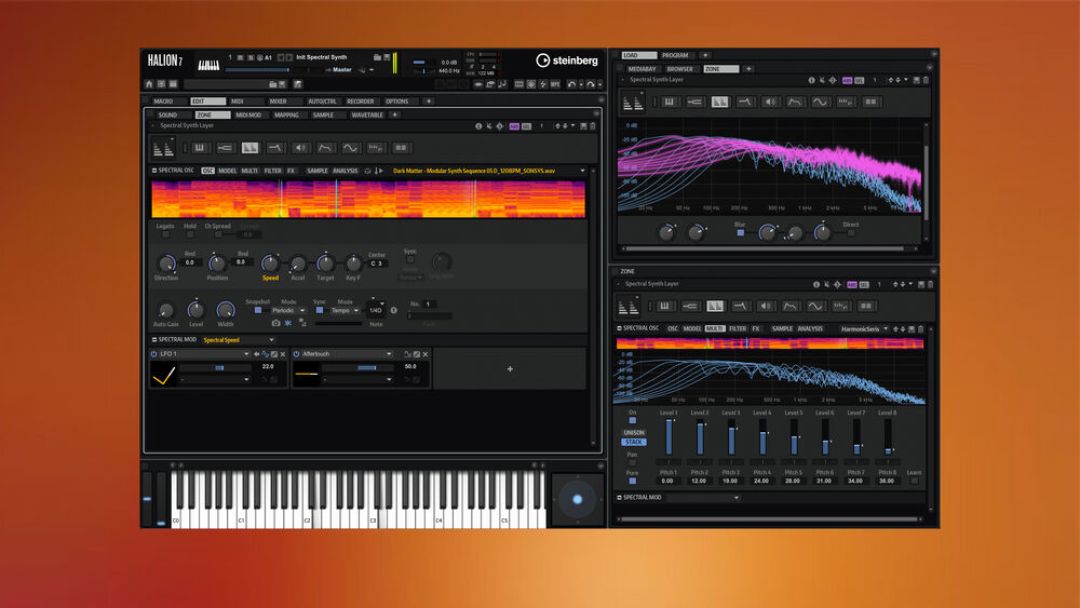The height and width of the screenshot is (608, 1080).
Task: Show the Voice Control section keyboard icon
Action: click(200, 148)
